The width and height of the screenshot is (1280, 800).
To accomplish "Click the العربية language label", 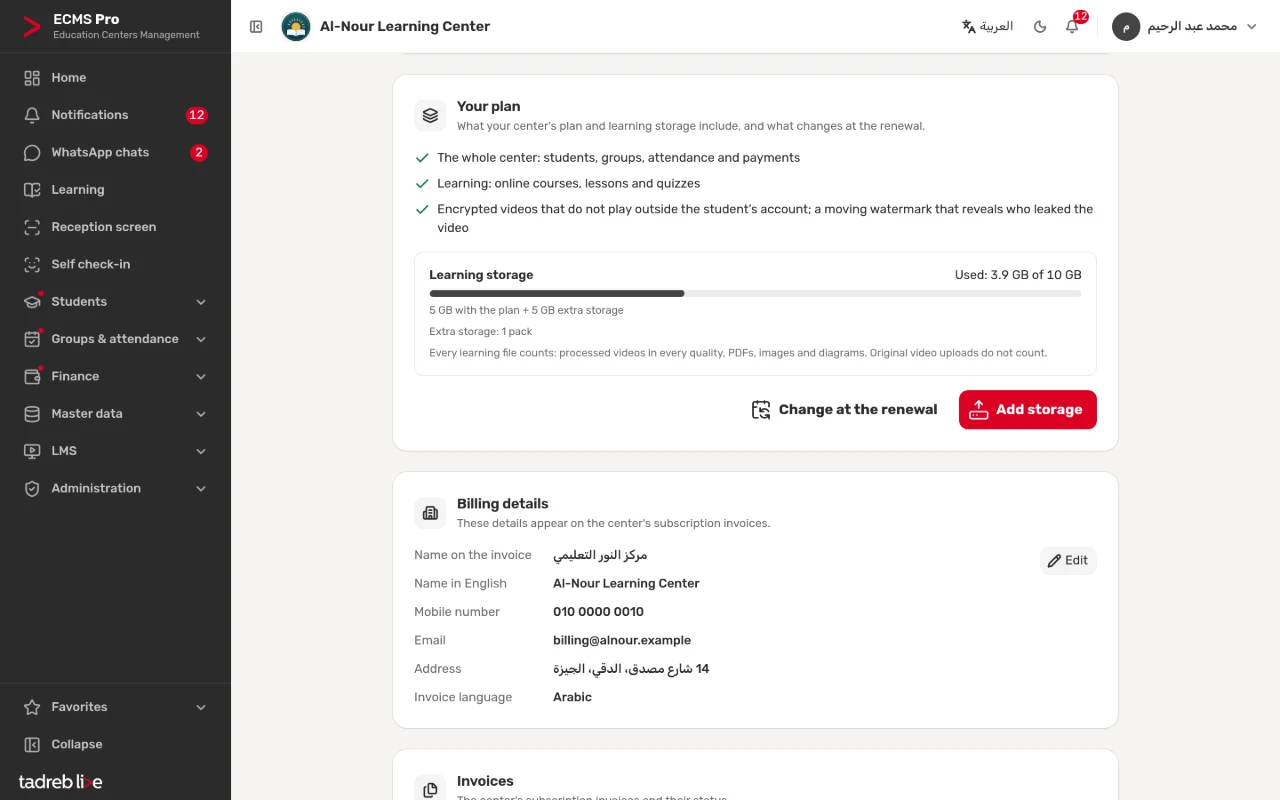I will point(997,27).
